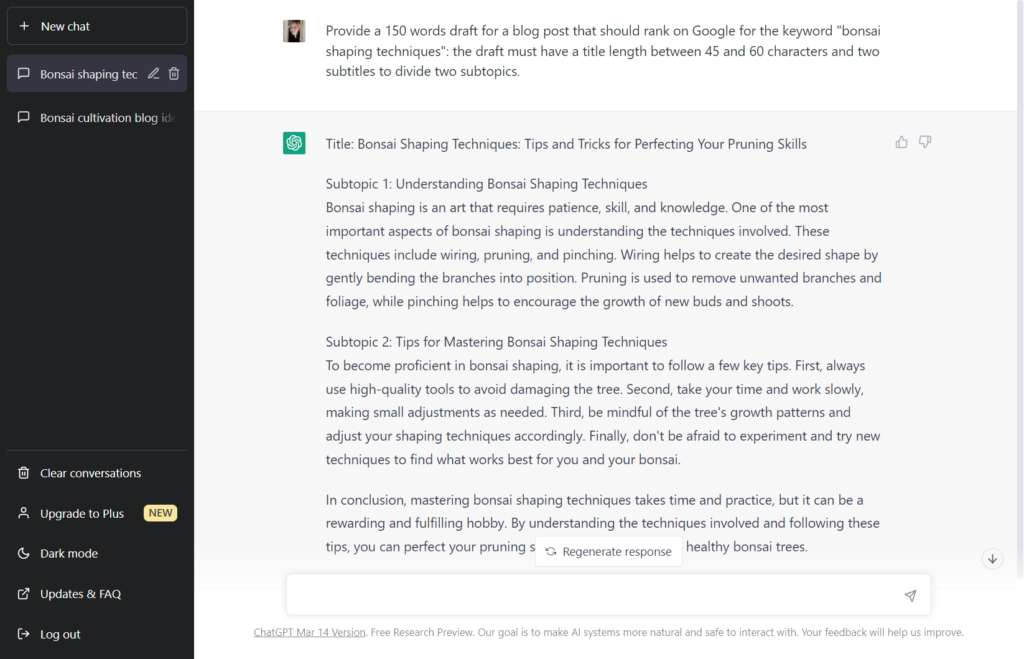
Task: Select Upgrade to Plus in the sidebar
Action: tap(82, 513)
